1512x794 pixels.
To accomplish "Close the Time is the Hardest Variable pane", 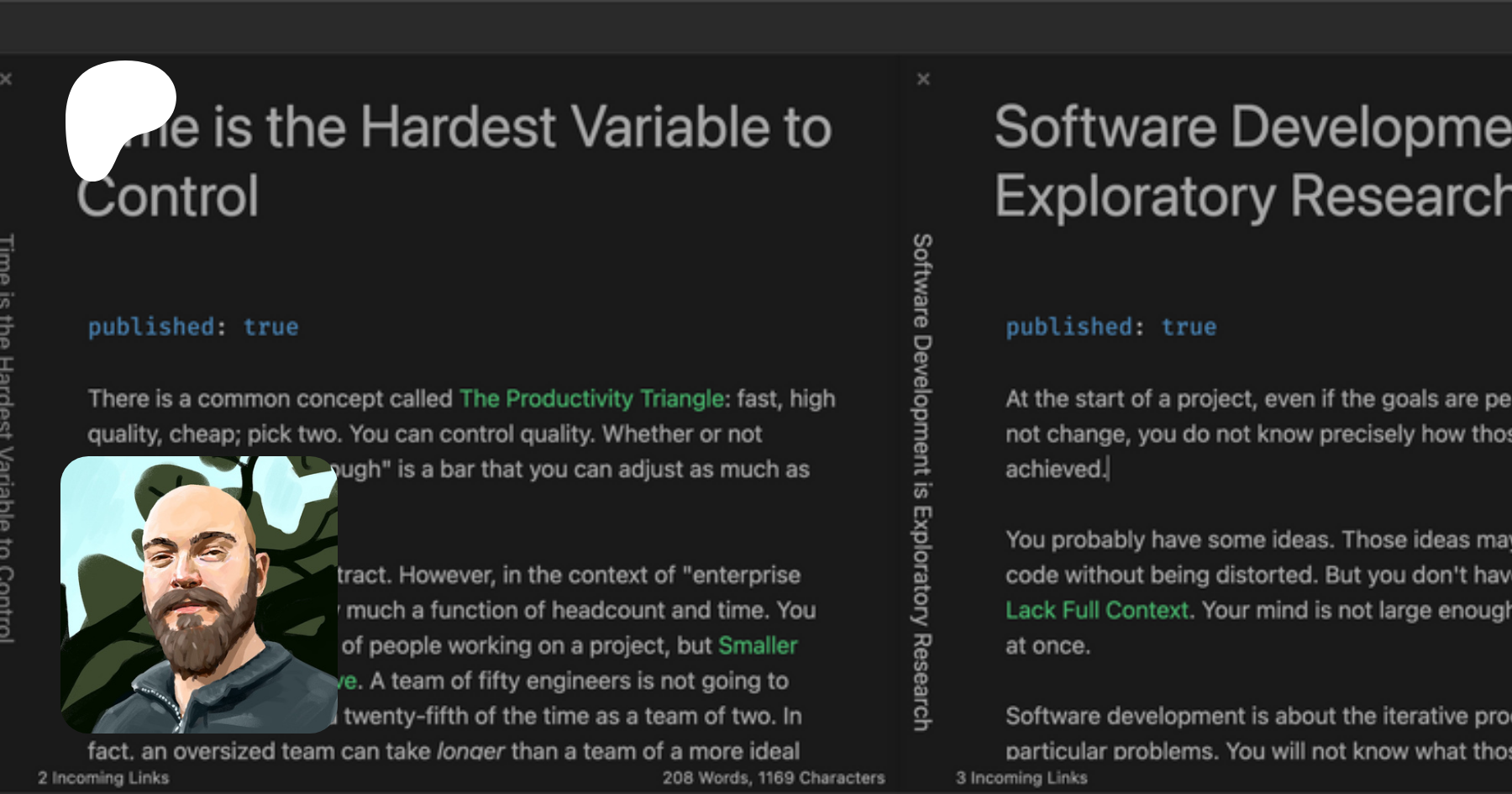I will [x=6, y=79].
